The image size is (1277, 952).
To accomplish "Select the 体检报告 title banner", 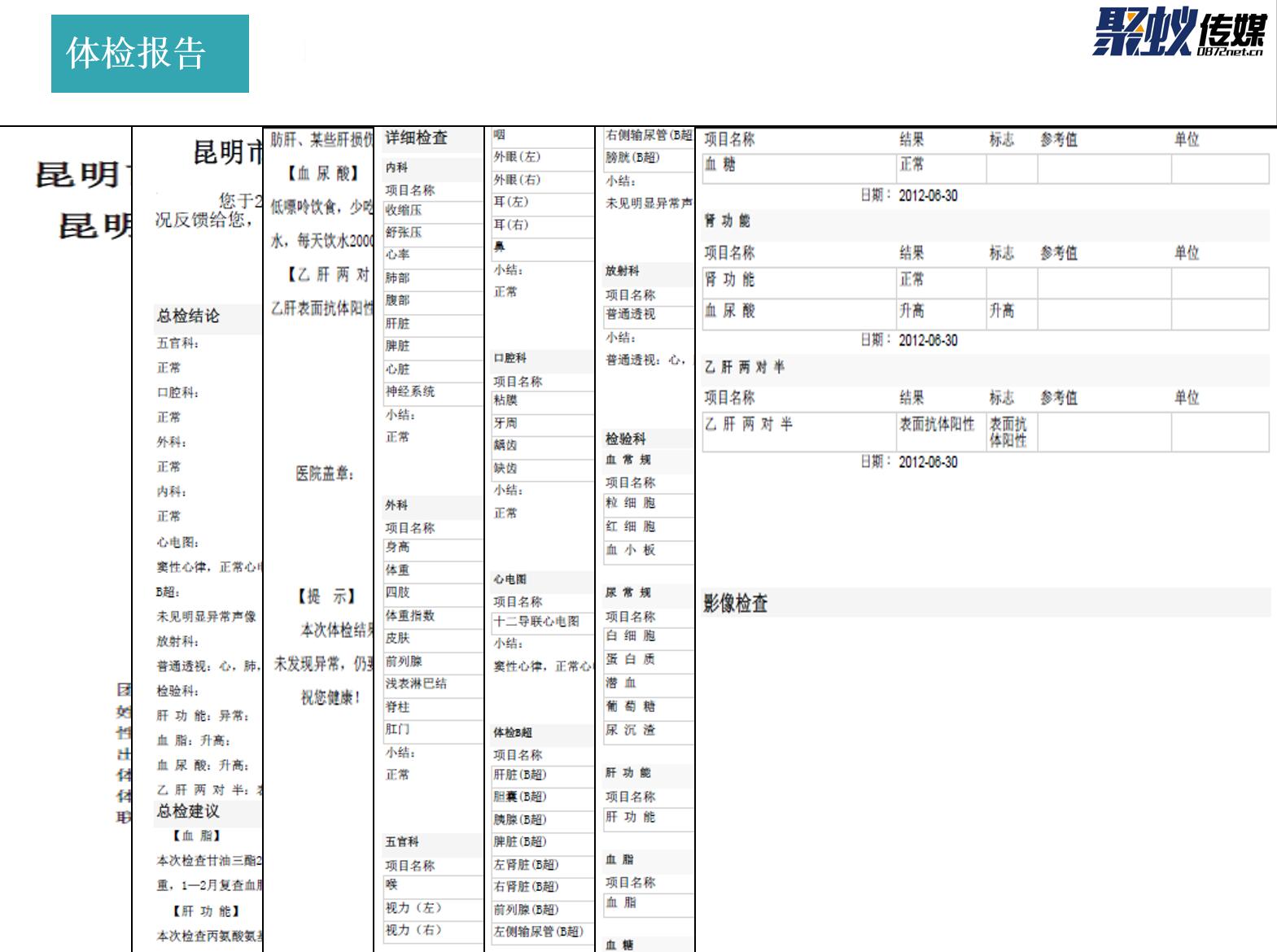I will click(x=150, y=54).
